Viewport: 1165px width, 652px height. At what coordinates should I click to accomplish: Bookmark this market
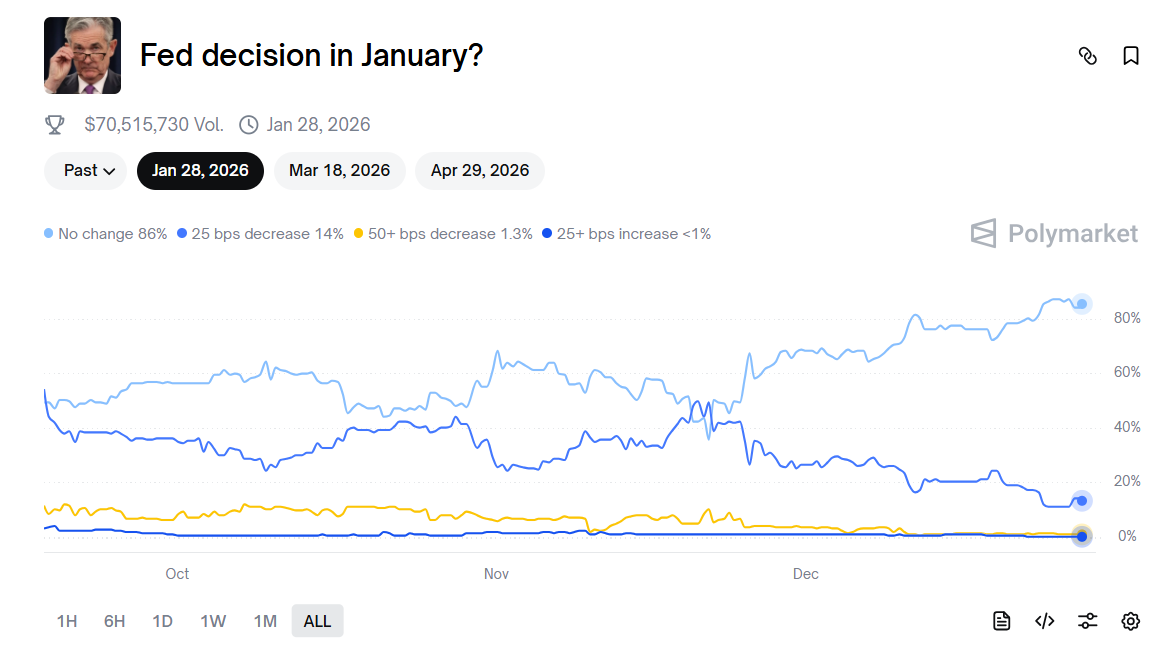click(1130, 56)
